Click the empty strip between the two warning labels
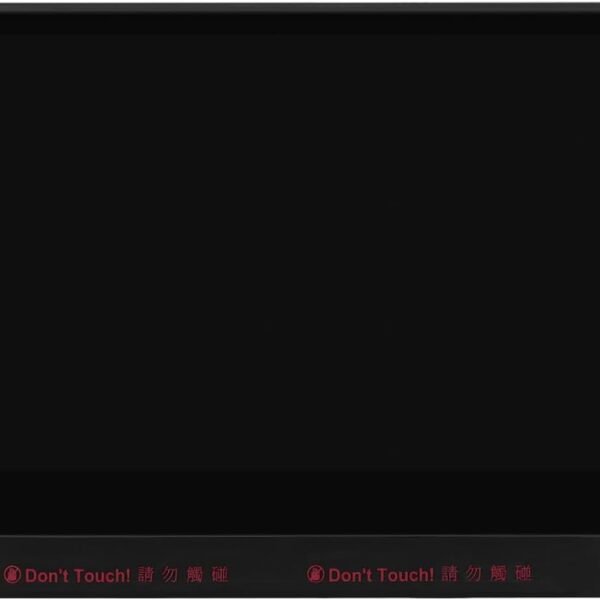 [x=267, y=574]
